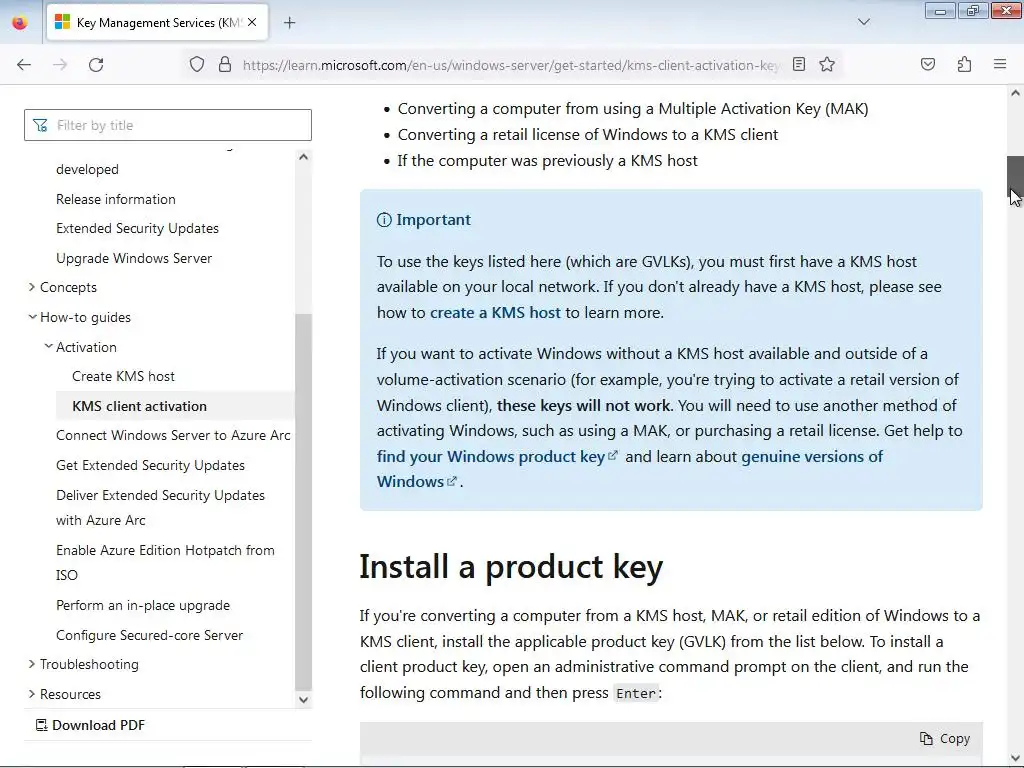Image resolution: width=1024 pixels, height=768 pixels.
Task: Click the filter funnel icon in sidebar
Action: [40, 125]
